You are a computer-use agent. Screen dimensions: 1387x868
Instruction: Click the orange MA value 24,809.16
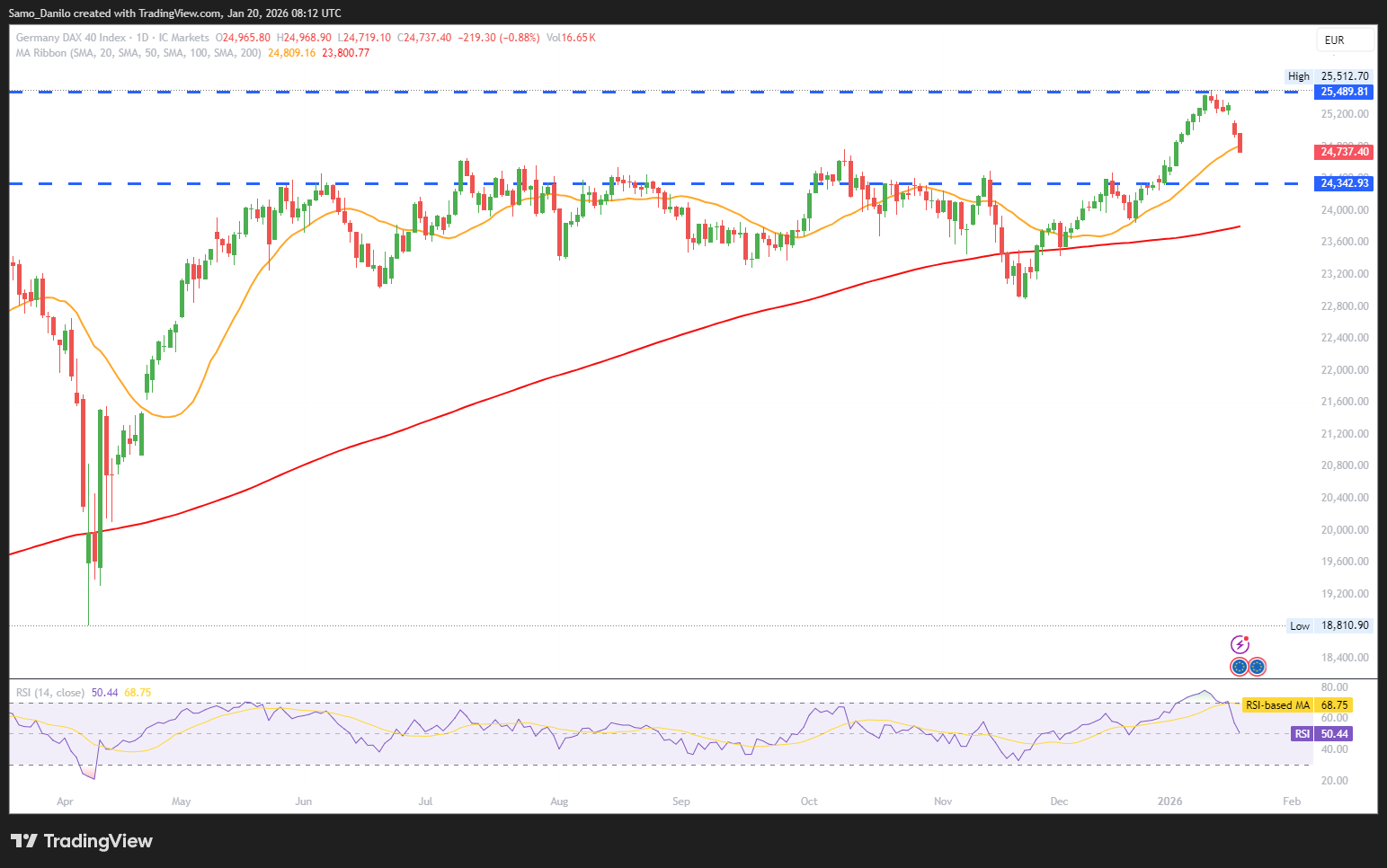tap(291, 53)
